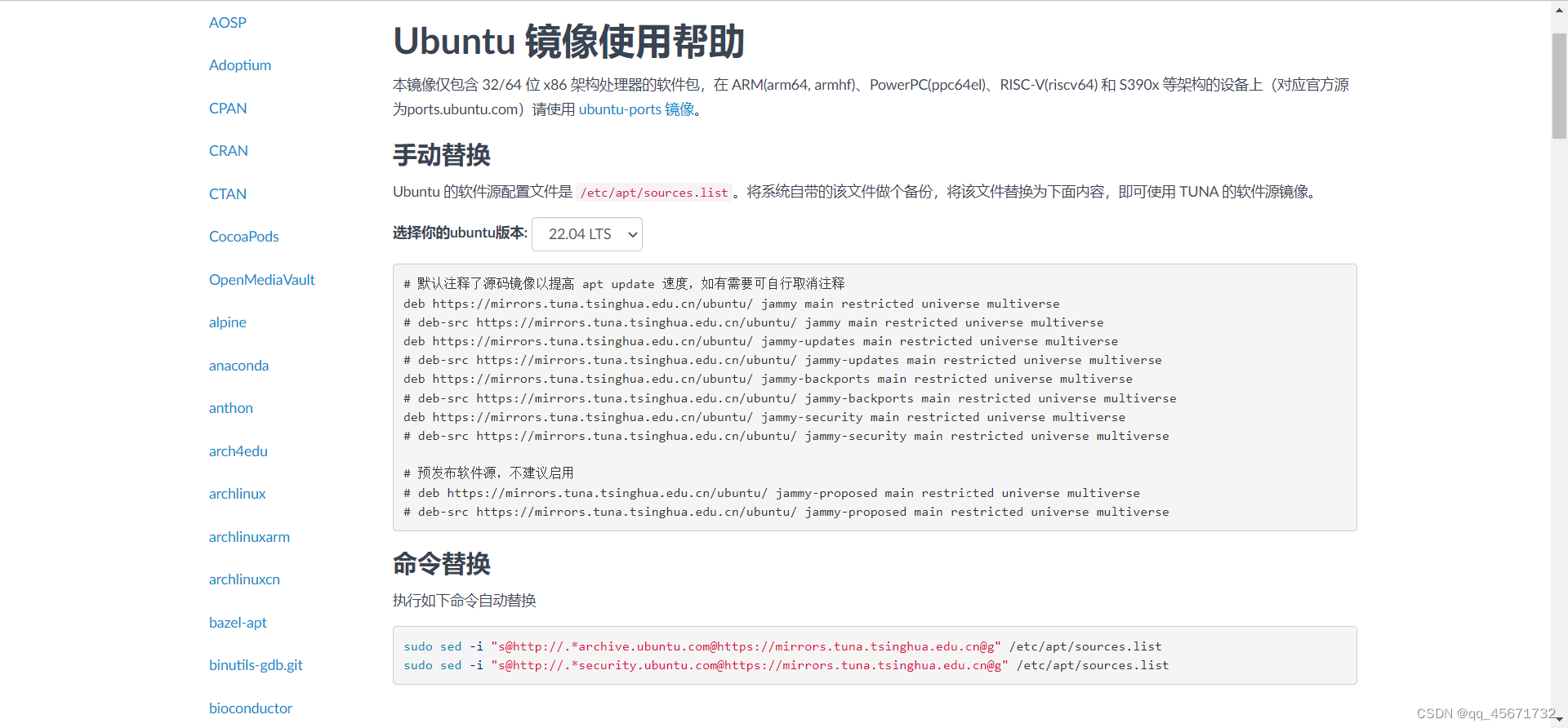The image size is (1568, 728).
Task: Click the 执行如下命令自动替换 text
Action: tap(465, 601)
